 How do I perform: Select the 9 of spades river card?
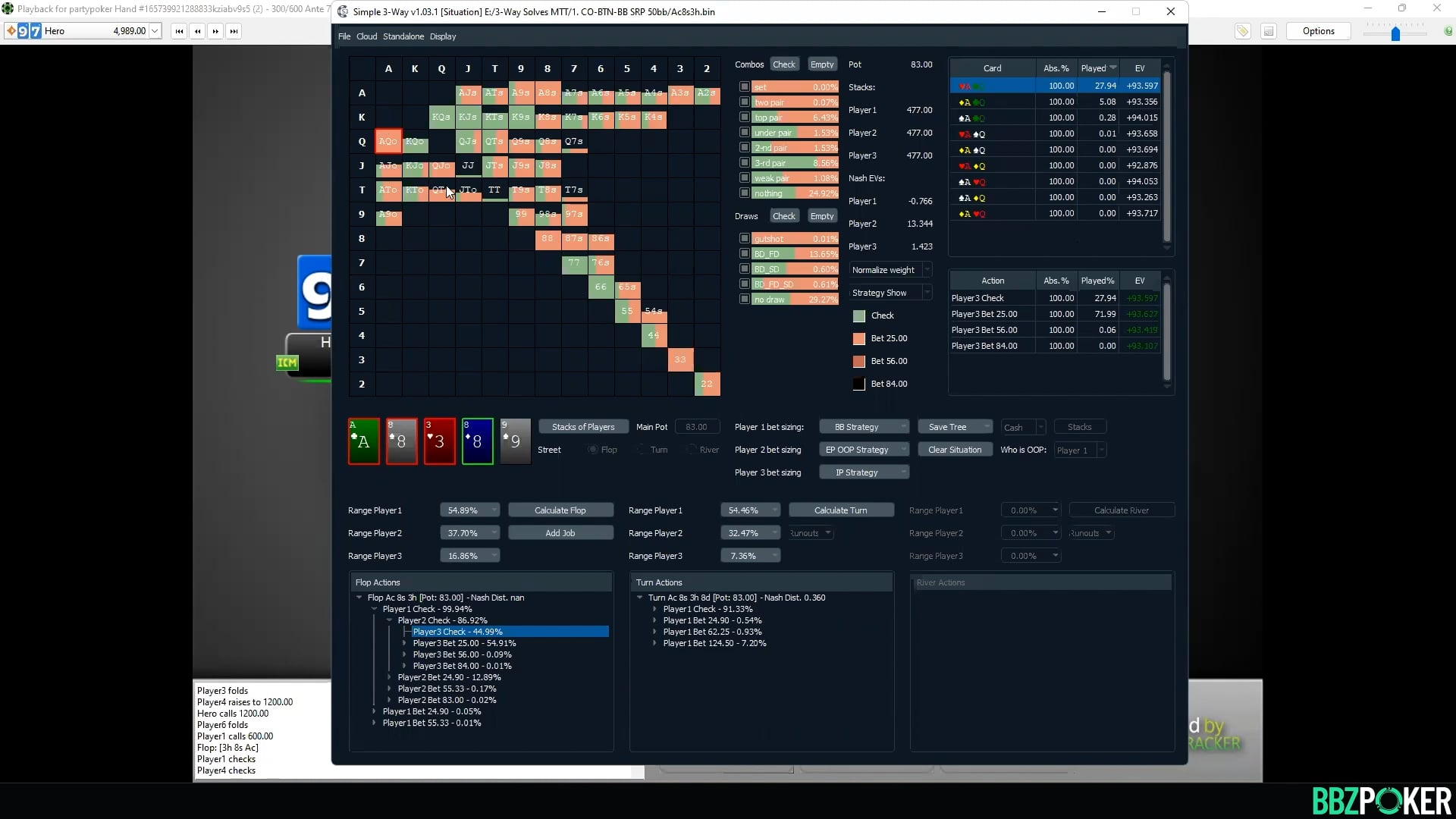pos(515,441)
